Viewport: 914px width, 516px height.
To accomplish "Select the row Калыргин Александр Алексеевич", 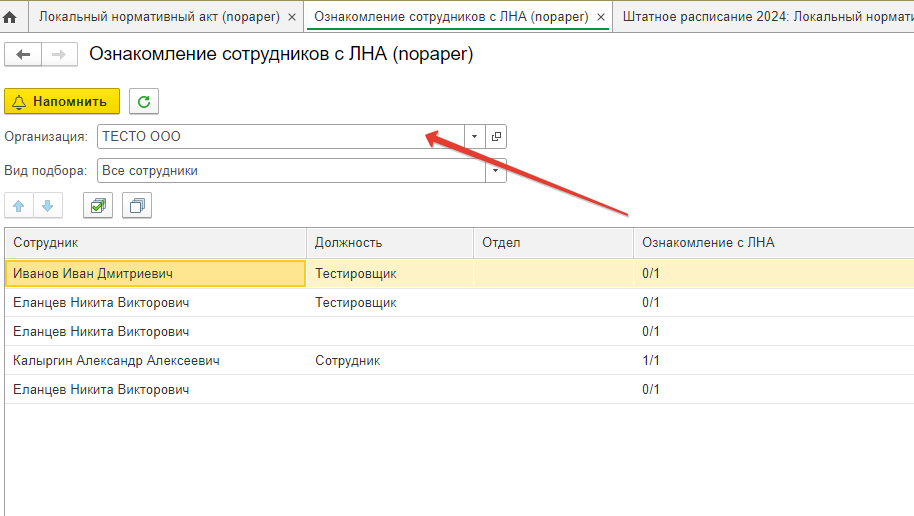I will pyautogui.click(x=459, y=360).
